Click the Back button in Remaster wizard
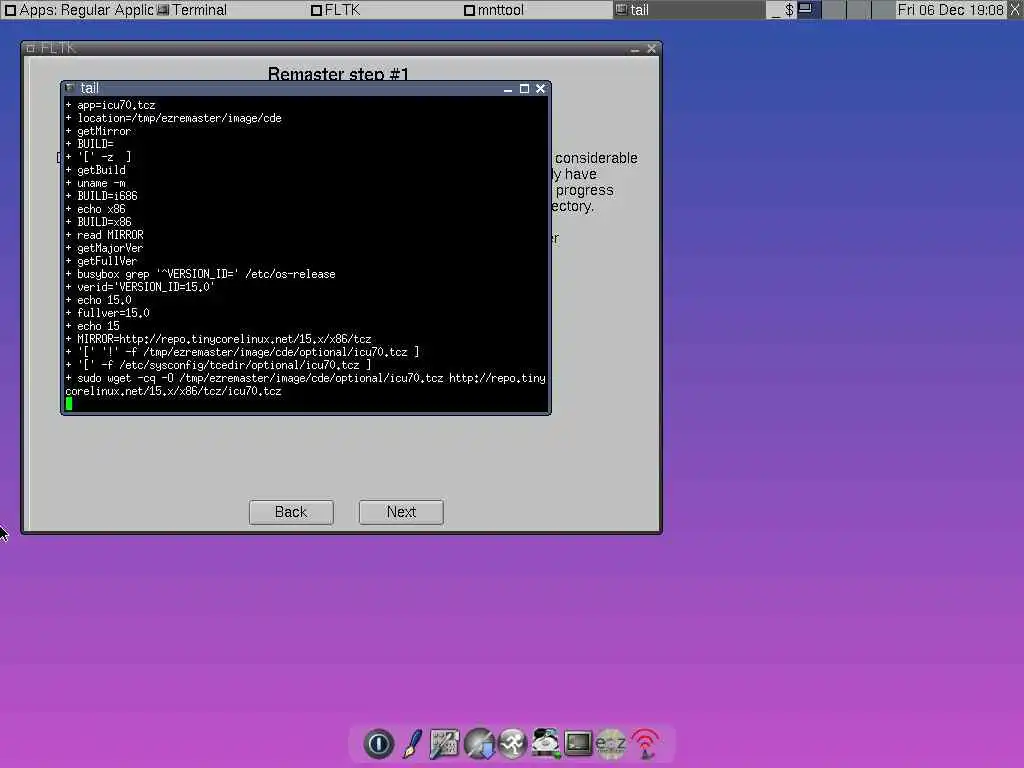 tap(291, 512)
